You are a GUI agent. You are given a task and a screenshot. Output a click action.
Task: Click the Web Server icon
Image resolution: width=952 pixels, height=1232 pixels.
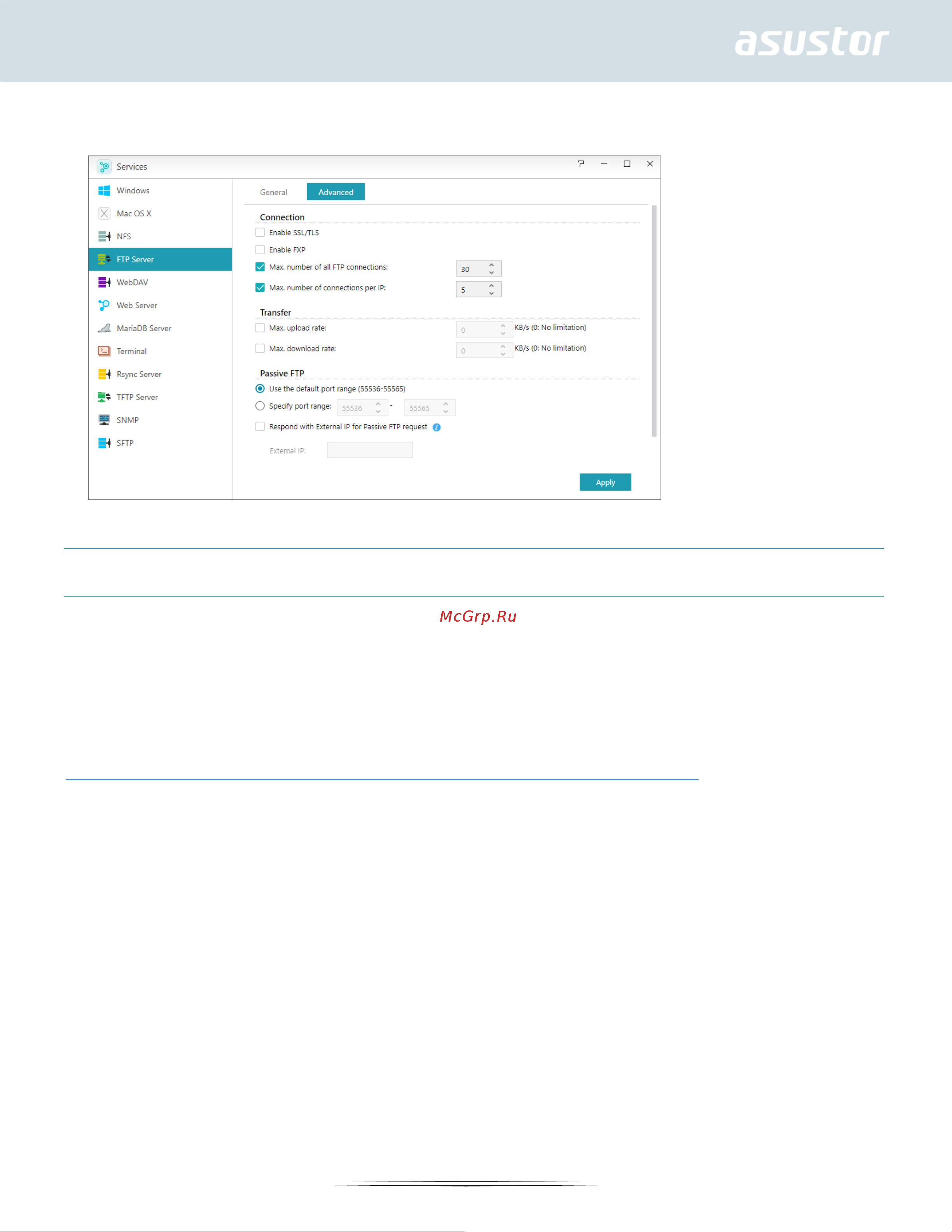pos(104,305)
